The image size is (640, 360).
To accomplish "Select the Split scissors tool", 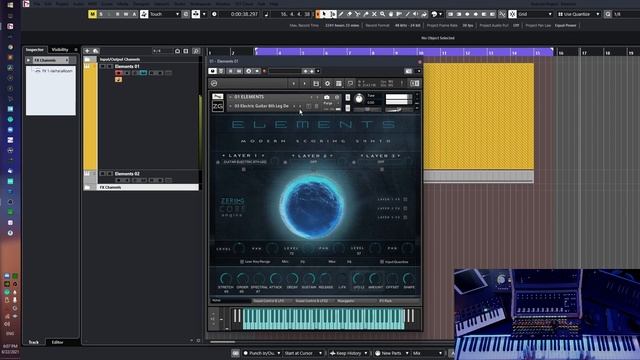I will click(358, 14).
